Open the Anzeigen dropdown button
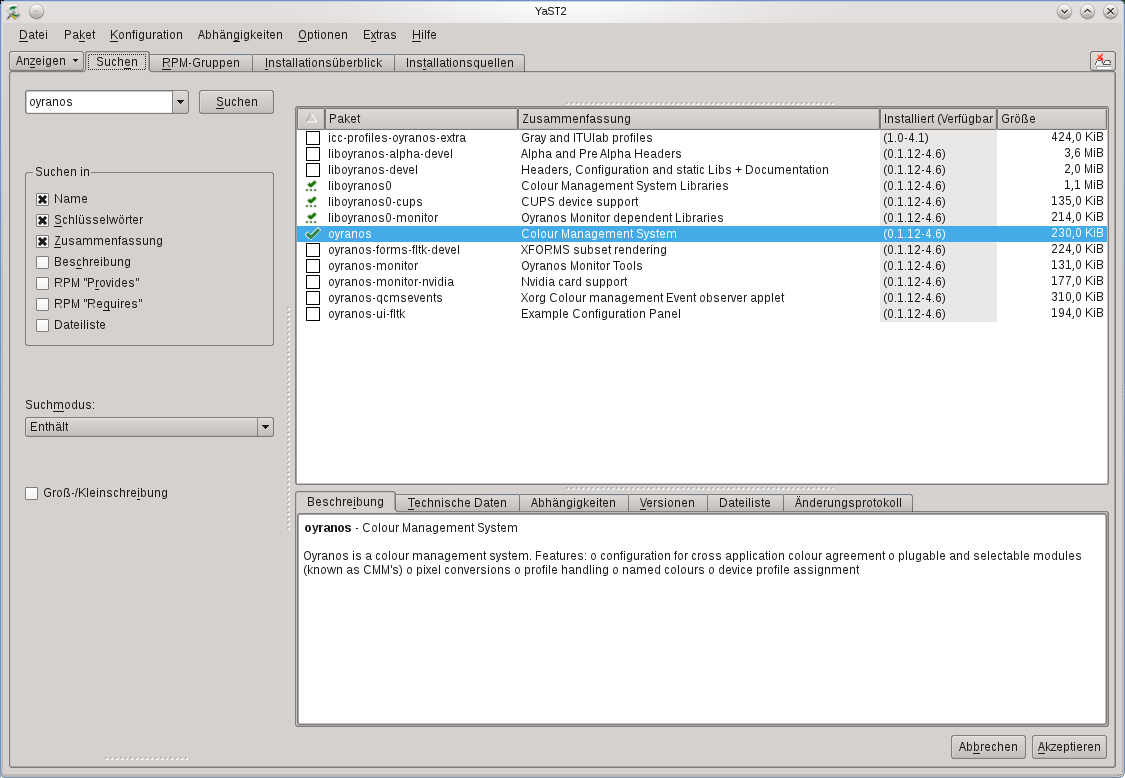1125x778 pixels. click(47, 61)
